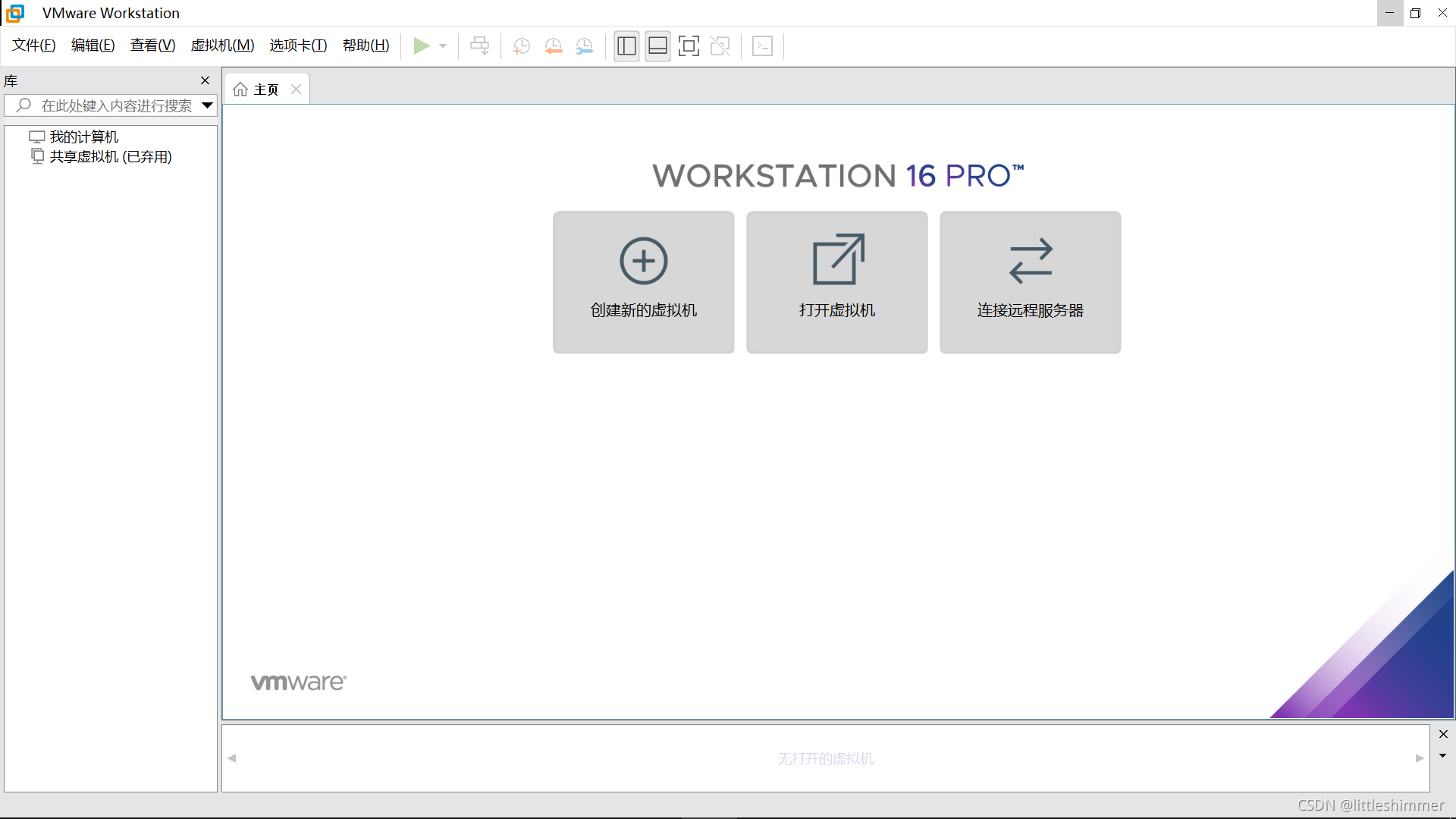Image resolution: width=1456 pixels, height=819 pixels.
Task: Click the Send Ctrl+Alt+Del toolbar icon
Action: (x=479, y=46)
